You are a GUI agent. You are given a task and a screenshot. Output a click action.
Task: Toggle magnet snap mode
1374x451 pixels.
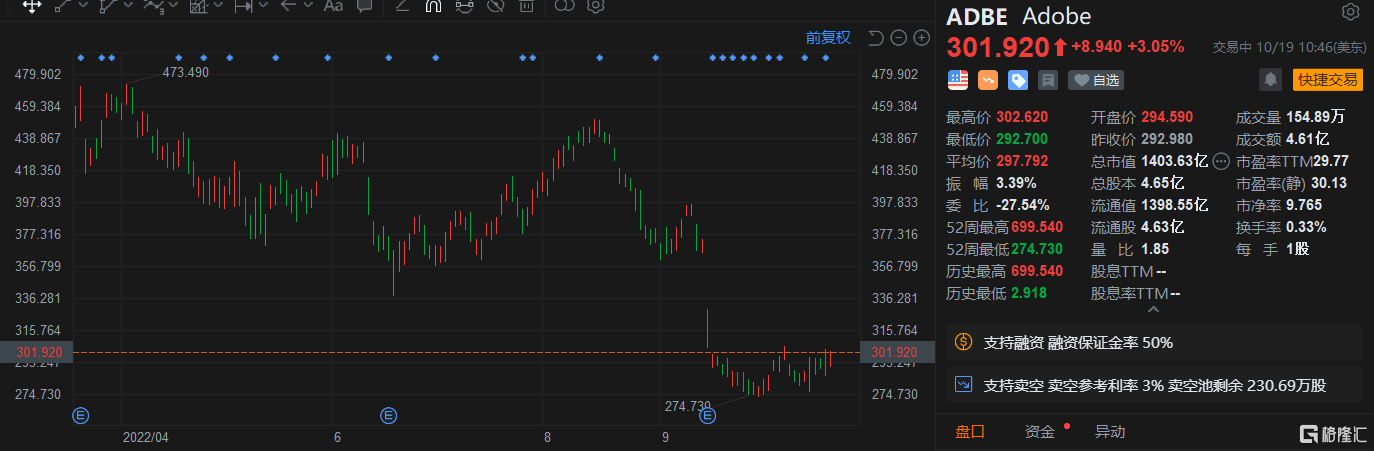(433, 5)
